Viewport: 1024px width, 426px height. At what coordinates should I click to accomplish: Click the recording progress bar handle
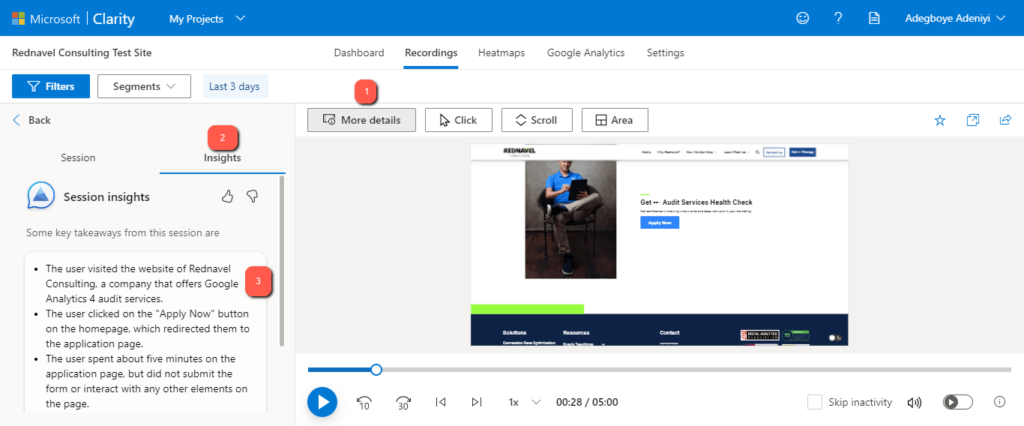(x=376, y=370)
